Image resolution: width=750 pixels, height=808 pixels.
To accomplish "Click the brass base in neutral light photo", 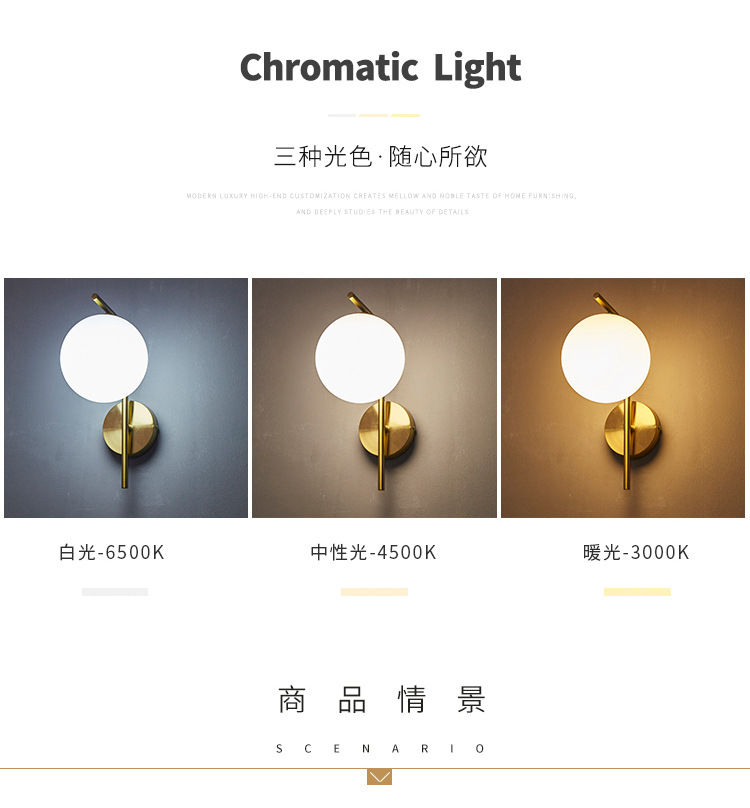I will pyautogui.click(x=387, y=430).
